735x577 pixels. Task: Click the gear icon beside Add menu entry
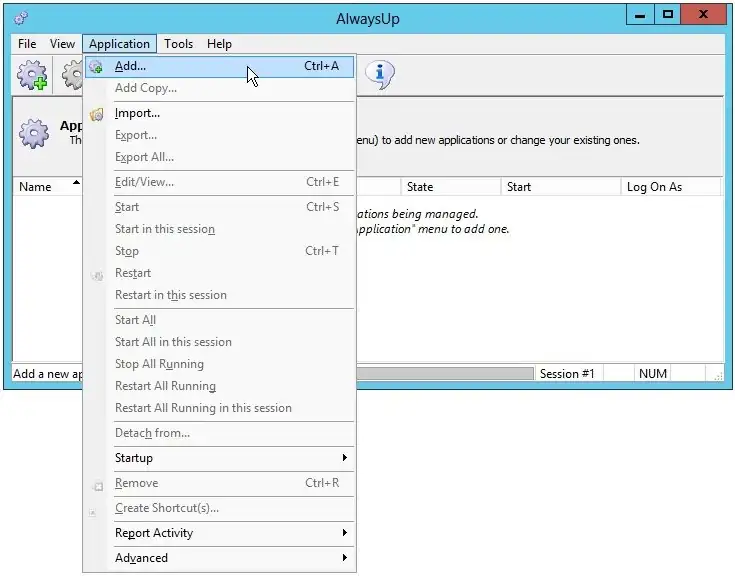coord(97,67)
